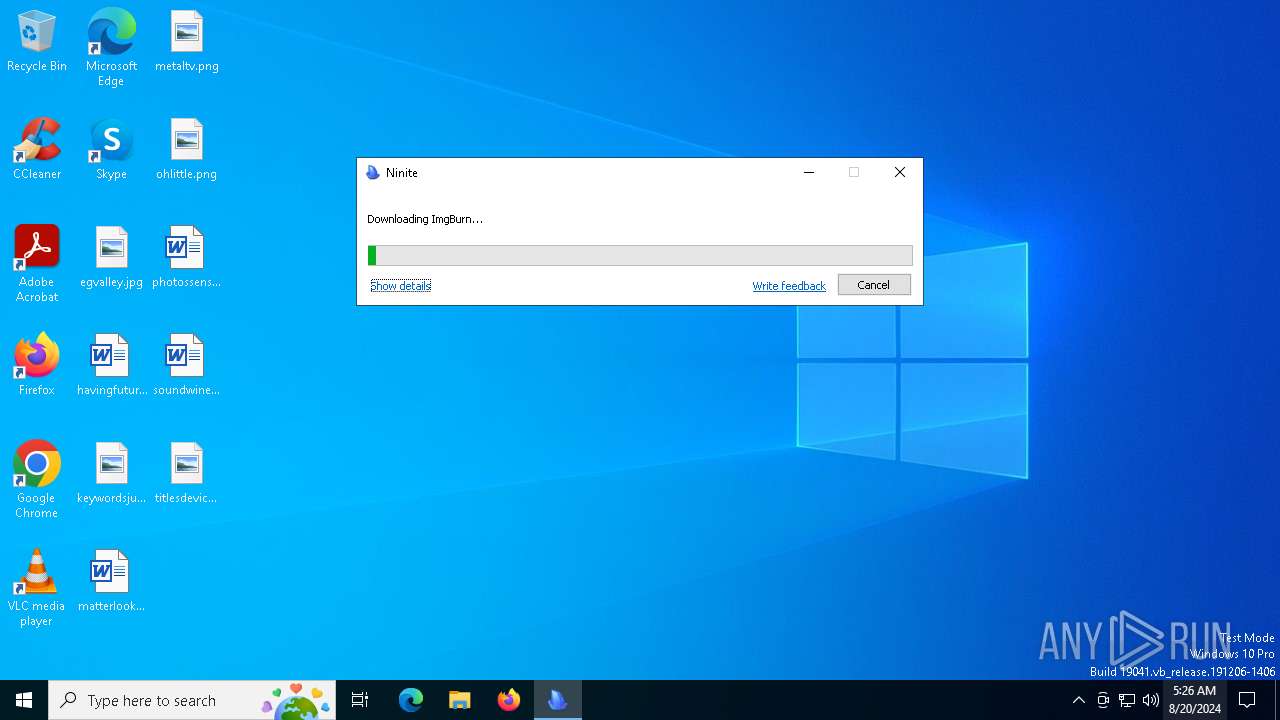Open the Skype desktop shortcut

(111, 150)
